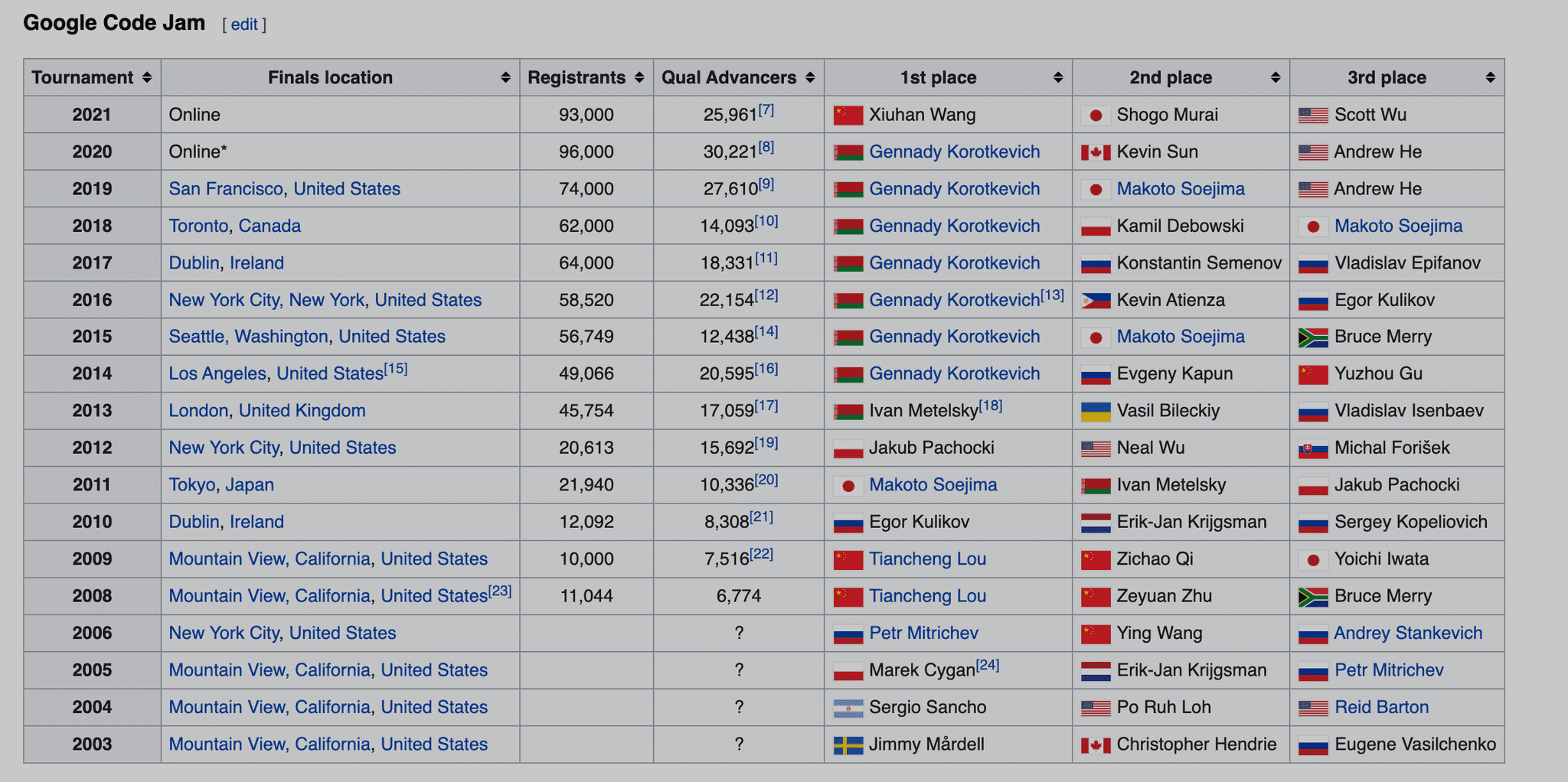Viewport: 1568px width, 782px height.
Task: Click the China flag beside Xiuhan Wang
Action: click(x=848, y=116)
